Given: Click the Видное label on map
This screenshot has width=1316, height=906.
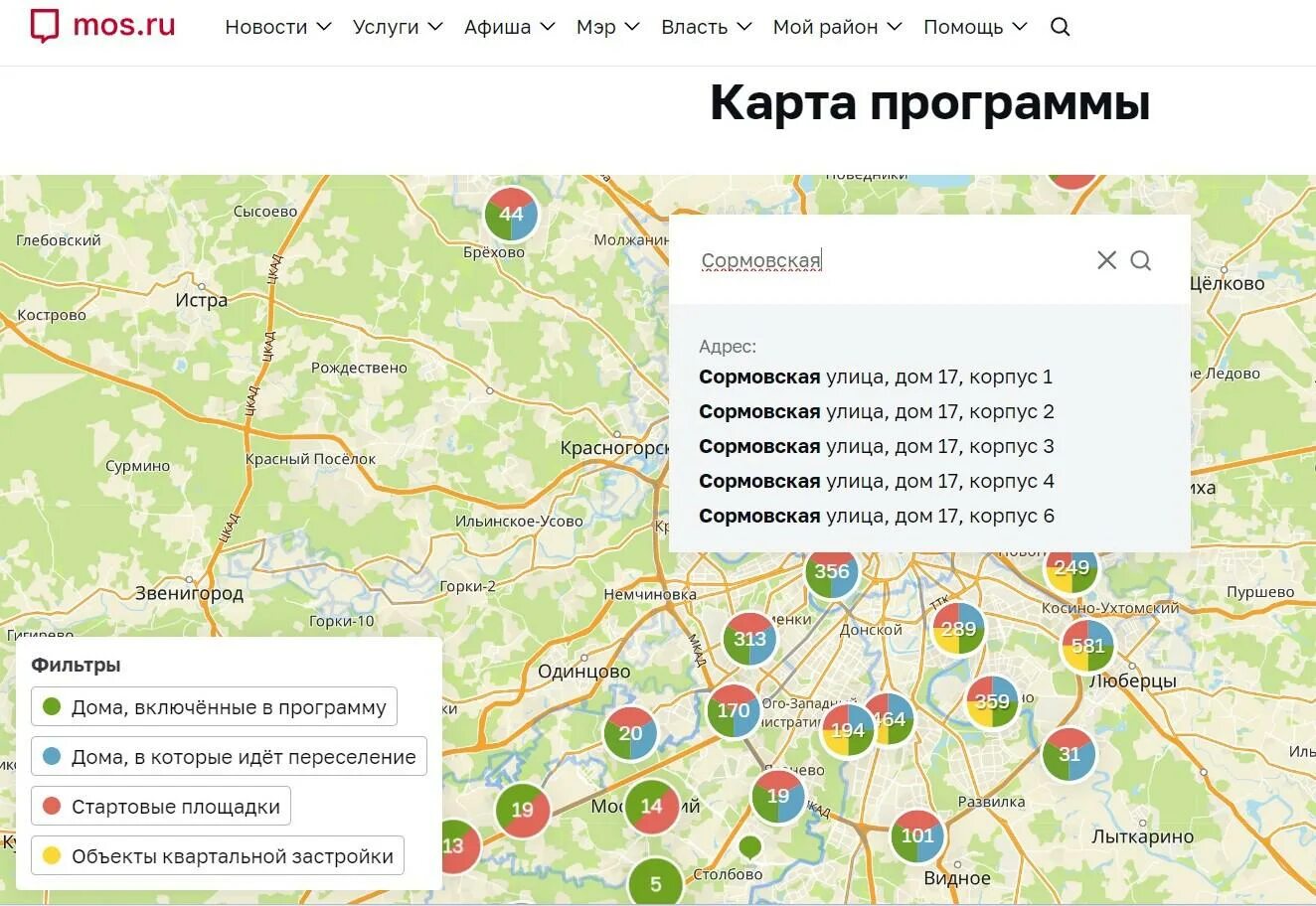Looking at the screenshot, I should tap(957, 878).
